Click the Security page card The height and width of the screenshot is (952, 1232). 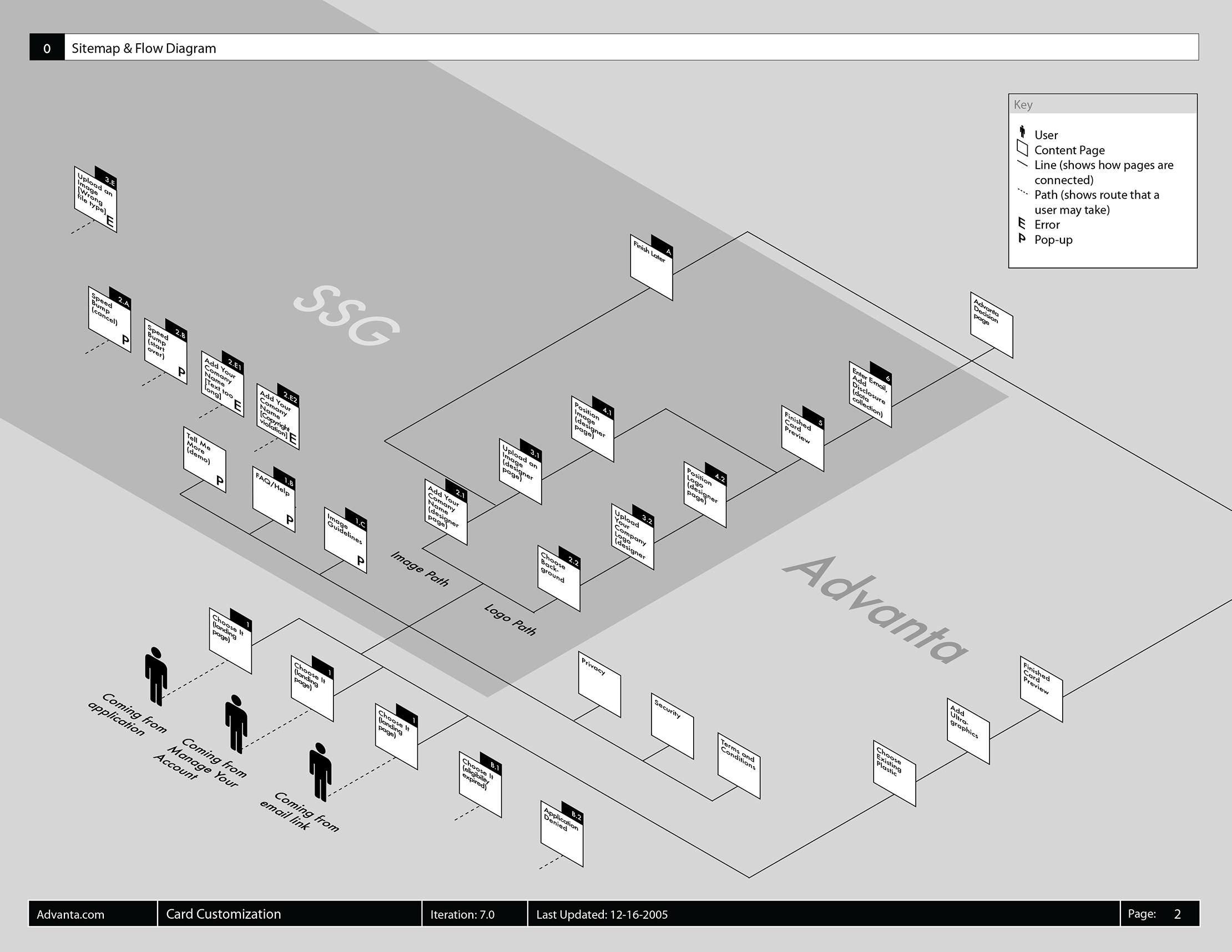coord(672,726)
